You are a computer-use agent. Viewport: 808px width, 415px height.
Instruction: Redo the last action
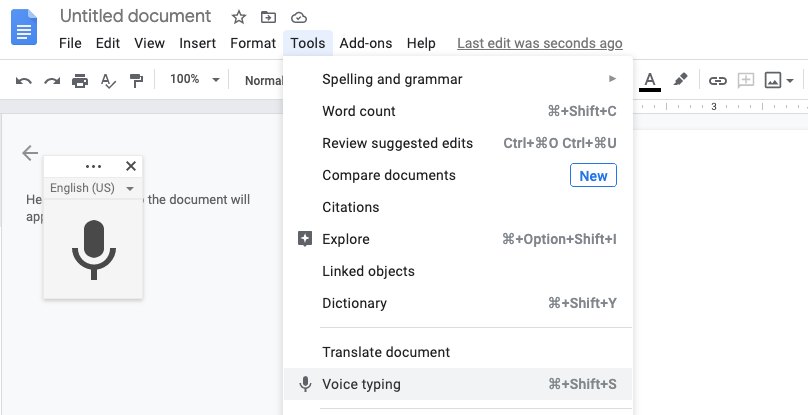(52, 80)
